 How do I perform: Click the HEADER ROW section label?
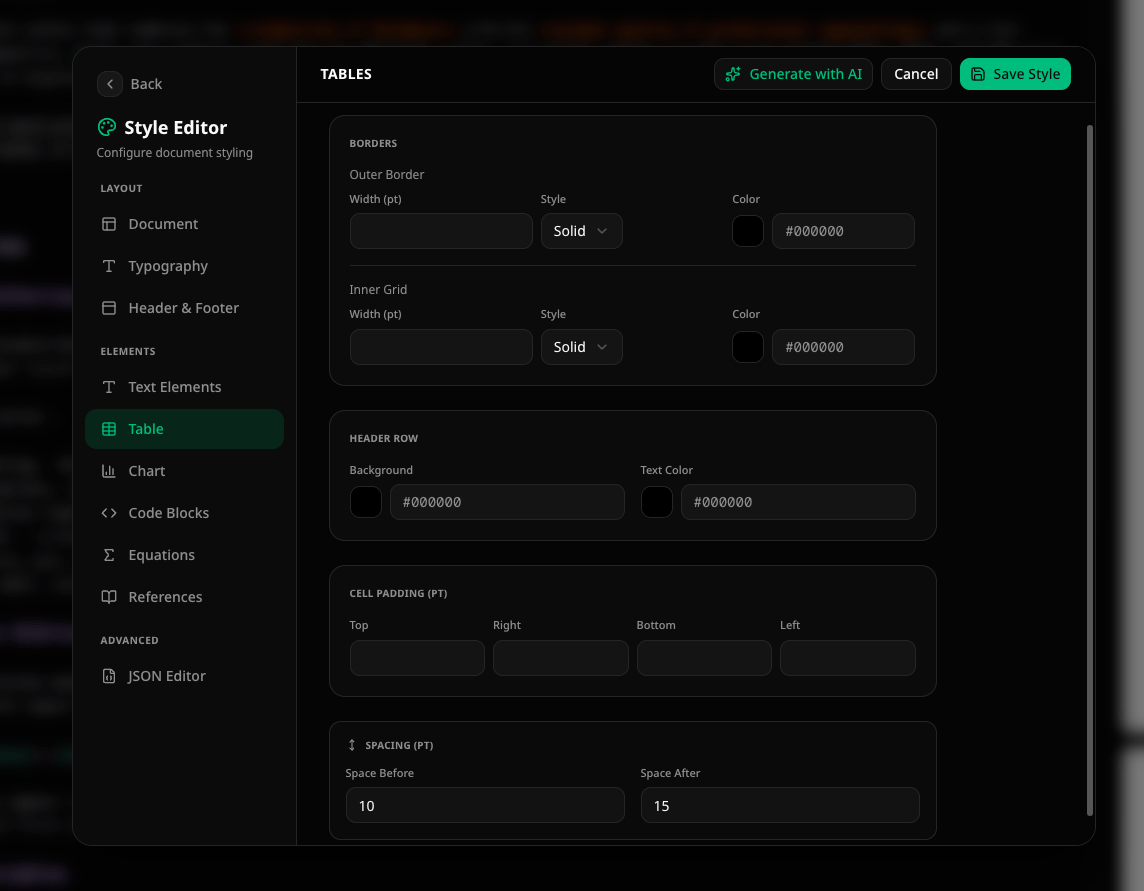coord(384,438)
